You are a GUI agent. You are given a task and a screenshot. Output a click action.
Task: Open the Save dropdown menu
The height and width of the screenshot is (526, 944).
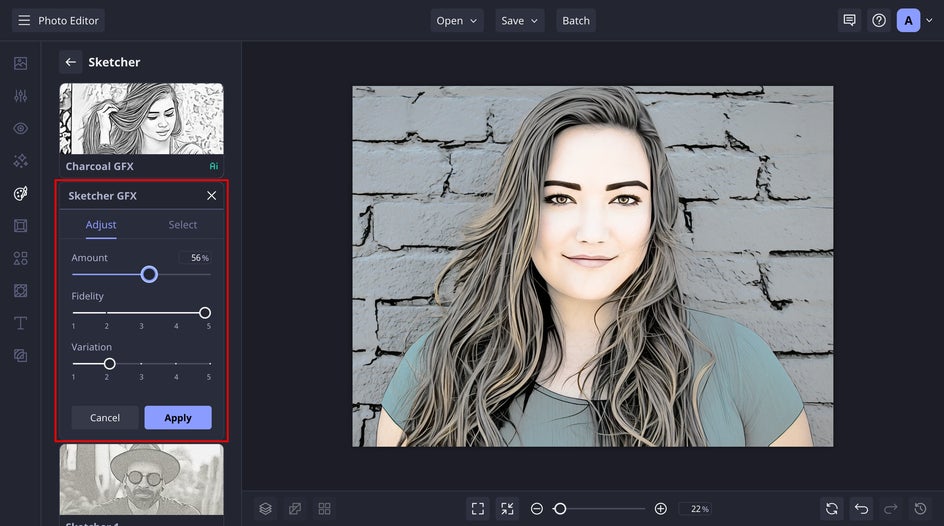pyautogui.click(x=520, y=20)
